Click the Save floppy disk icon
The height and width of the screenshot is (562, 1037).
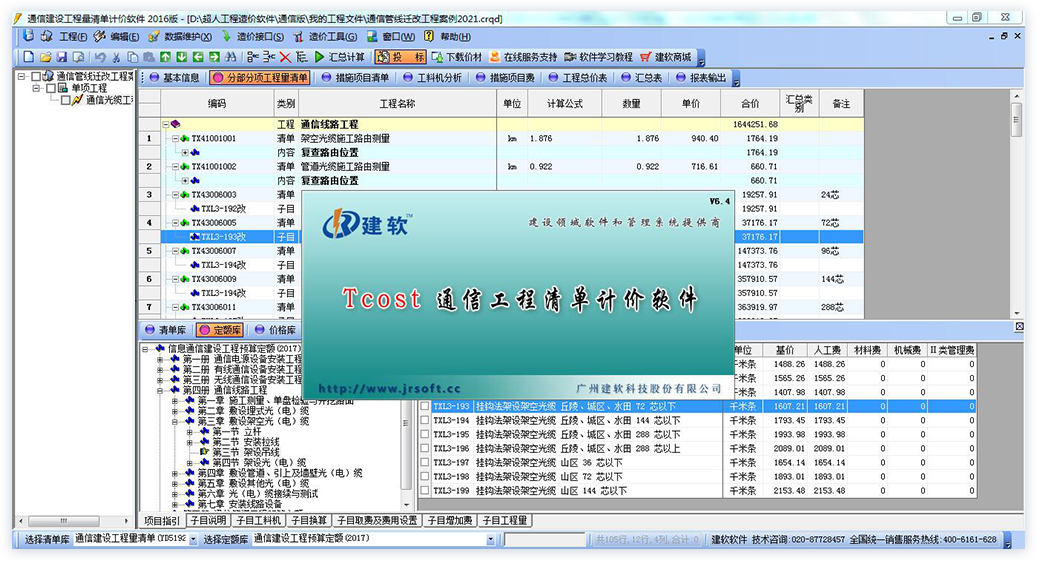coord(62,57)
